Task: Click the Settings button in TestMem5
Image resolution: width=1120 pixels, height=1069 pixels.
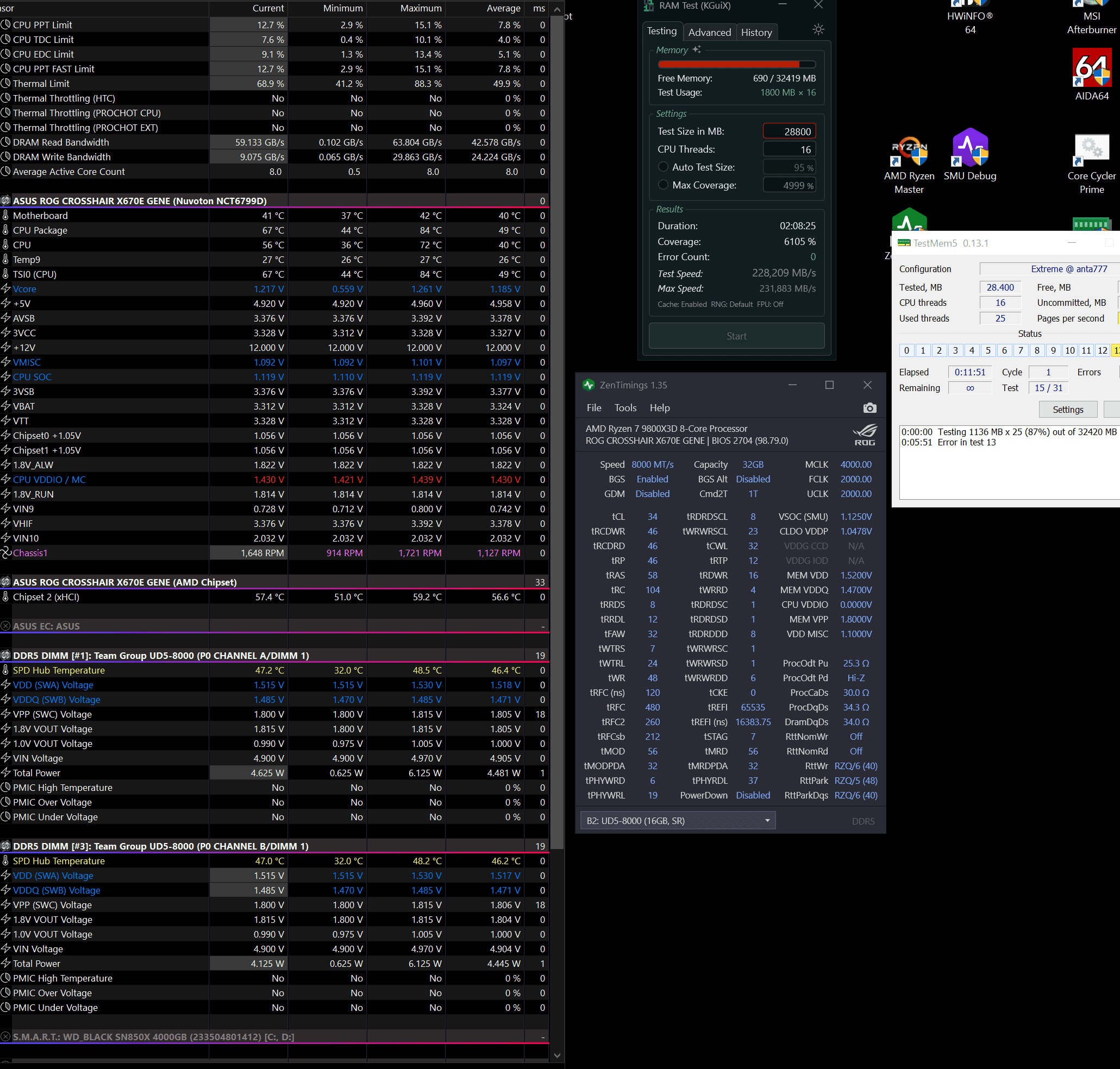Action: coord(1067,410)
